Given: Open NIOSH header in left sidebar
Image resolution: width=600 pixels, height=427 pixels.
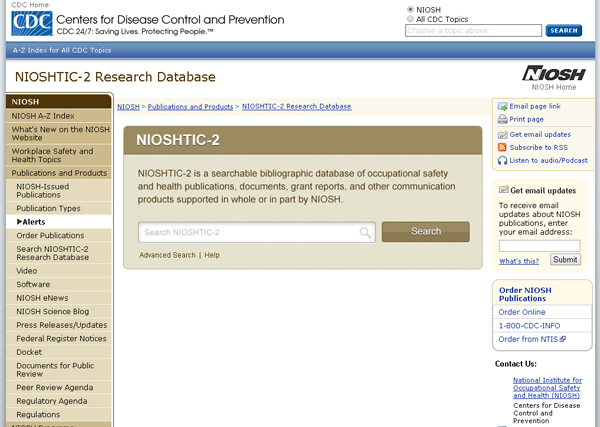Looking at the screenshot, I should coord(59,101).
